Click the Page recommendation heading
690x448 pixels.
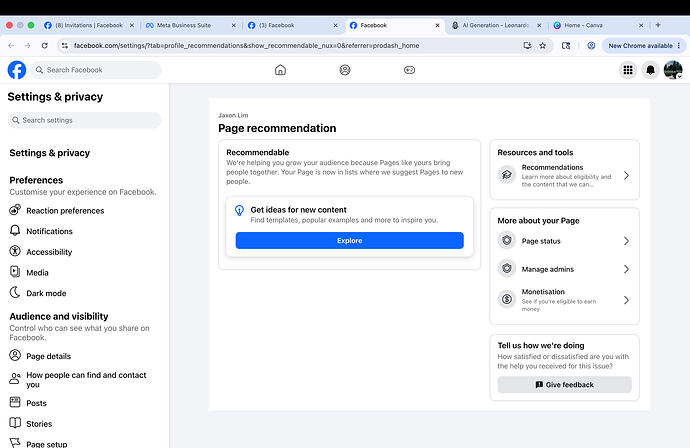pos(277,128)
